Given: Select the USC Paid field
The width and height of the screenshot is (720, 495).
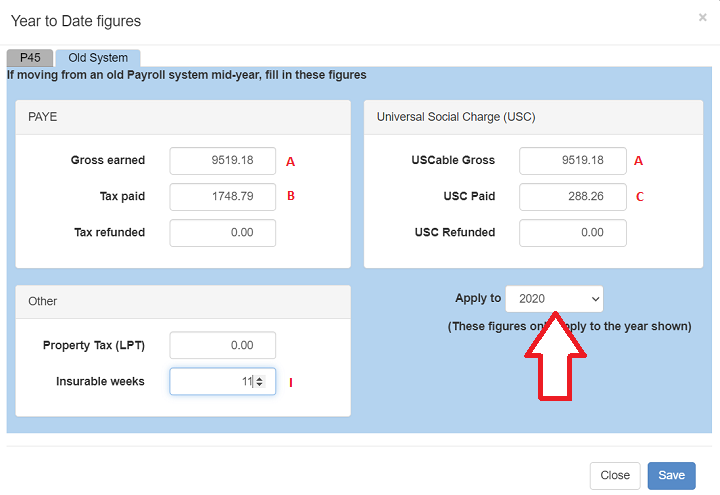Looking at the screenshot, I should click(x=572, y=196).
